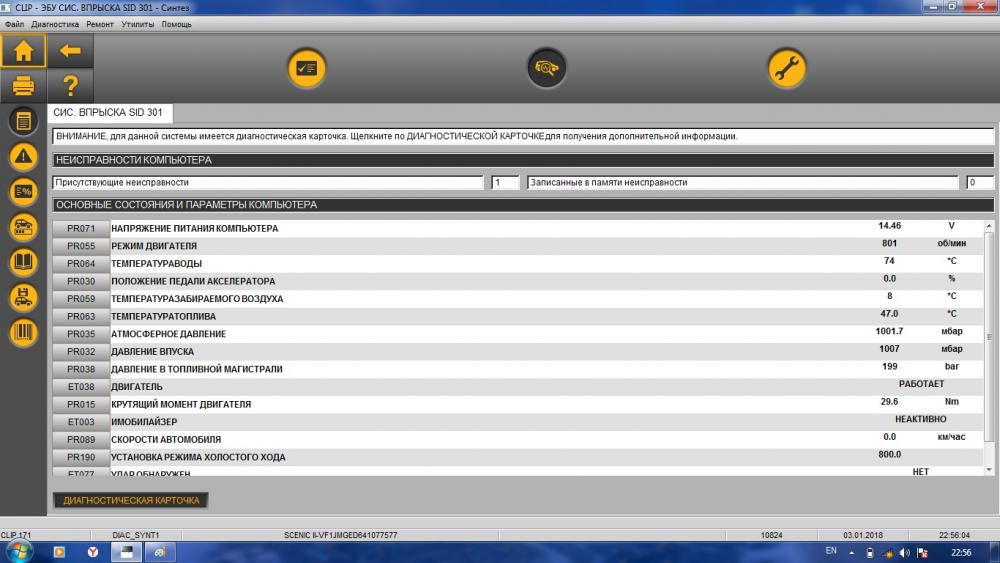Click the back arrow icon
Screen dimensions: 1000x563
point(70,51)
